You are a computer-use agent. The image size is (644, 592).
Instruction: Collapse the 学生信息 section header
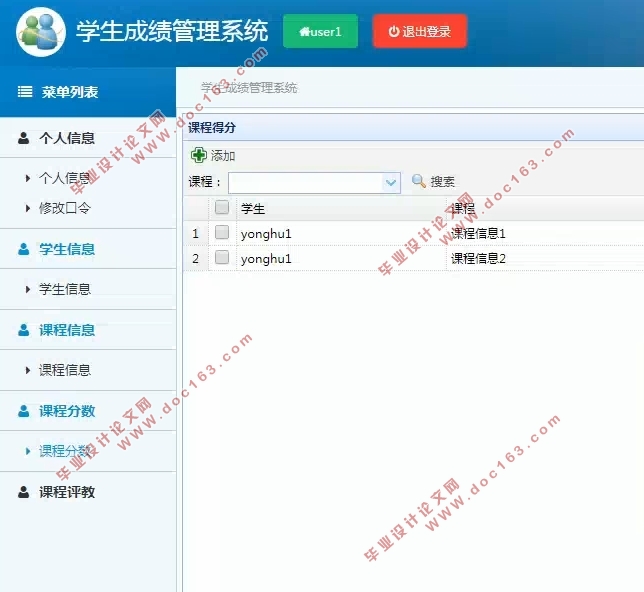88,249
